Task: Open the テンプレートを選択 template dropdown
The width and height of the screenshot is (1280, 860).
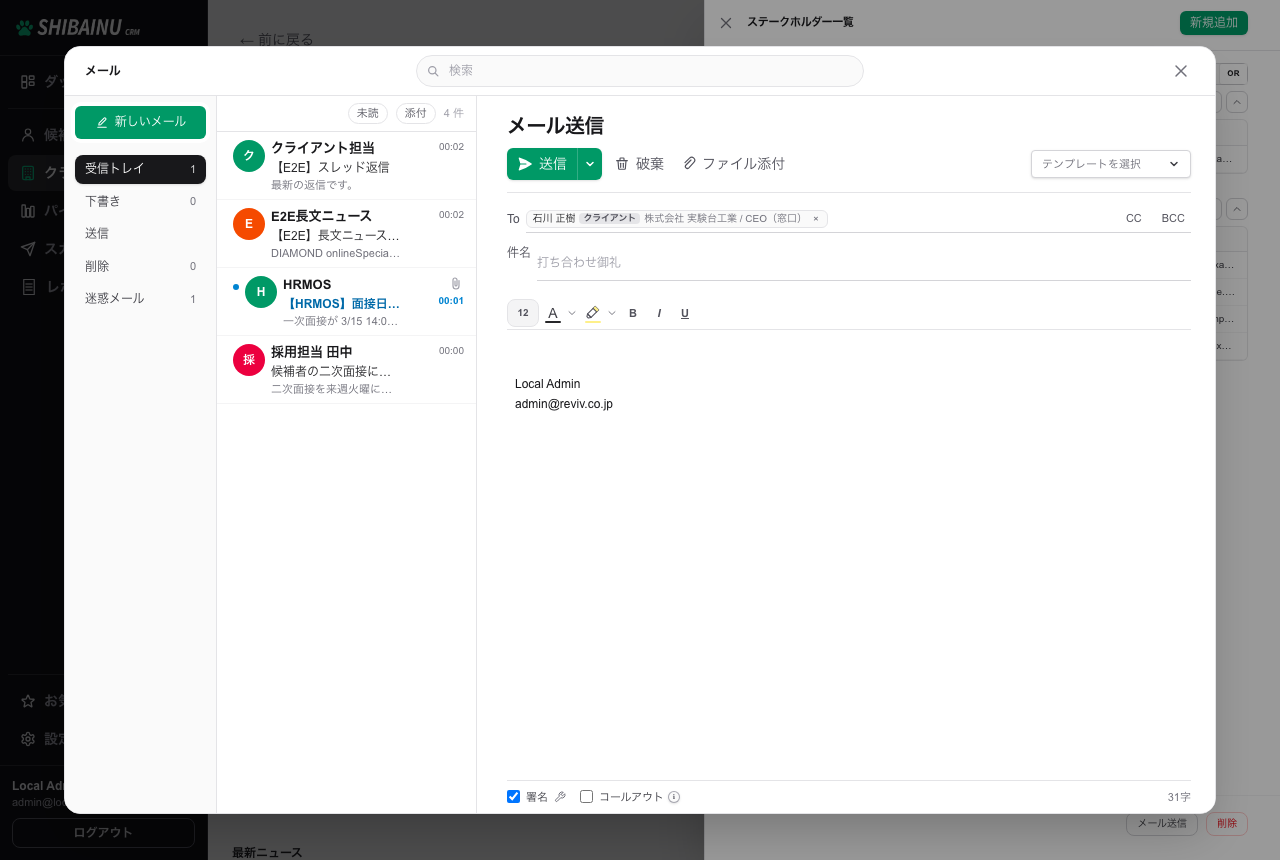Action: point(1111,164)
